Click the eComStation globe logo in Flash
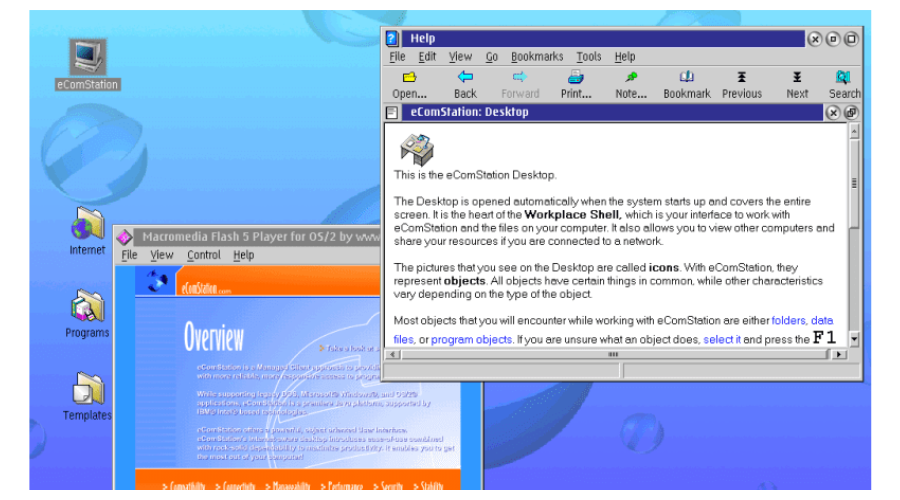Image resolution: width=900 pixels, height=500 pixels. (156, 281)
